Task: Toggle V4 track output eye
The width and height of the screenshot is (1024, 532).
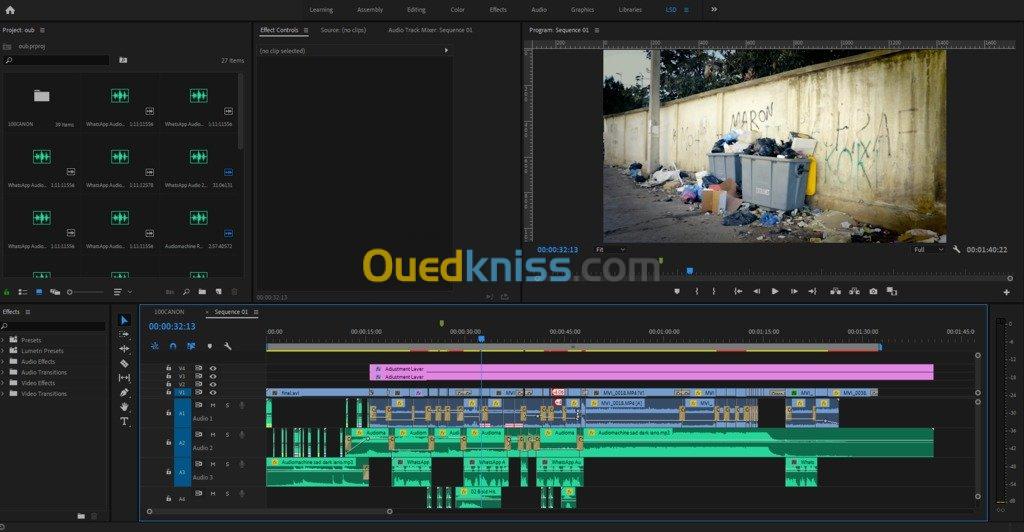Action: pyautogui.click(x=213, y=368)
